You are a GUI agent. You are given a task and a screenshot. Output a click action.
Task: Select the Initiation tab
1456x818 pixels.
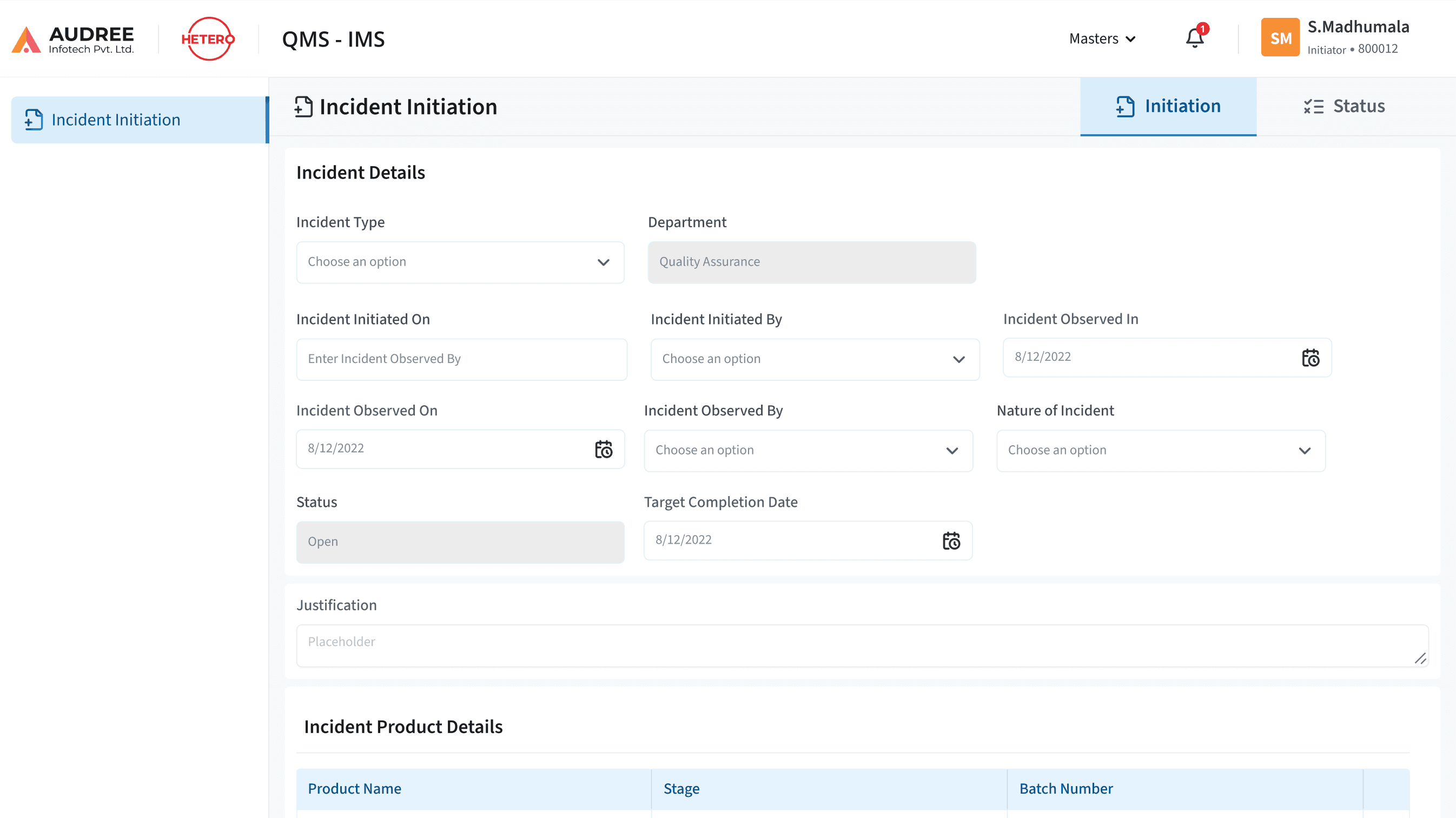pos(1168,105)
